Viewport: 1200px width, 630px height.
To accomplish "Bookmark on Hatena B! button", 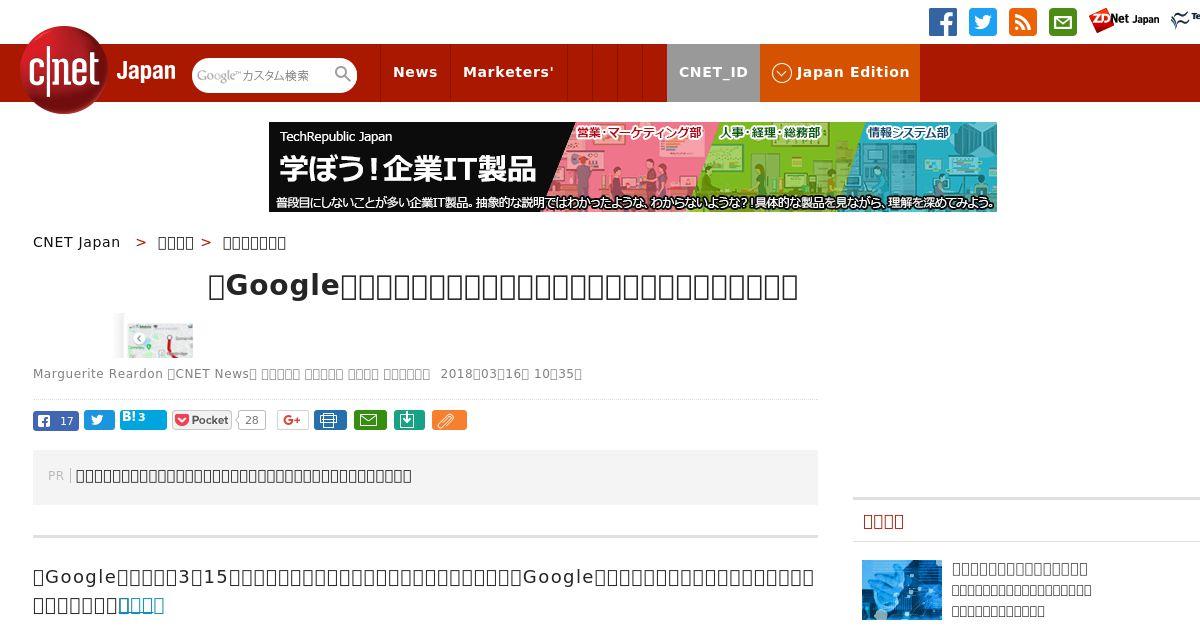I will [143, 419].
